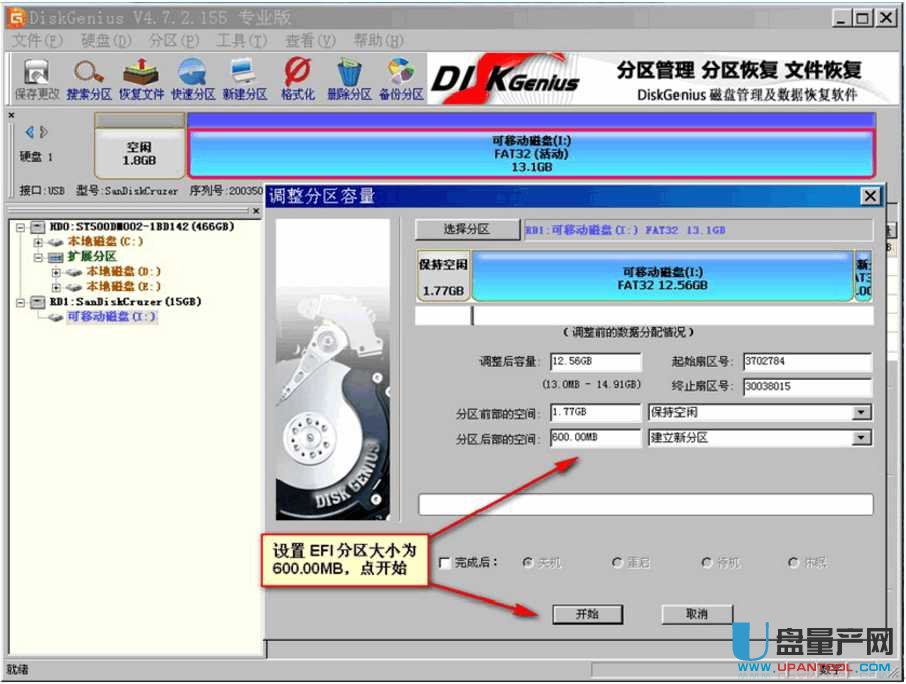Viewport: 906px width, 684px height.
Task: Click the 就绪 status bar text
Action: (x=17, y=670)
